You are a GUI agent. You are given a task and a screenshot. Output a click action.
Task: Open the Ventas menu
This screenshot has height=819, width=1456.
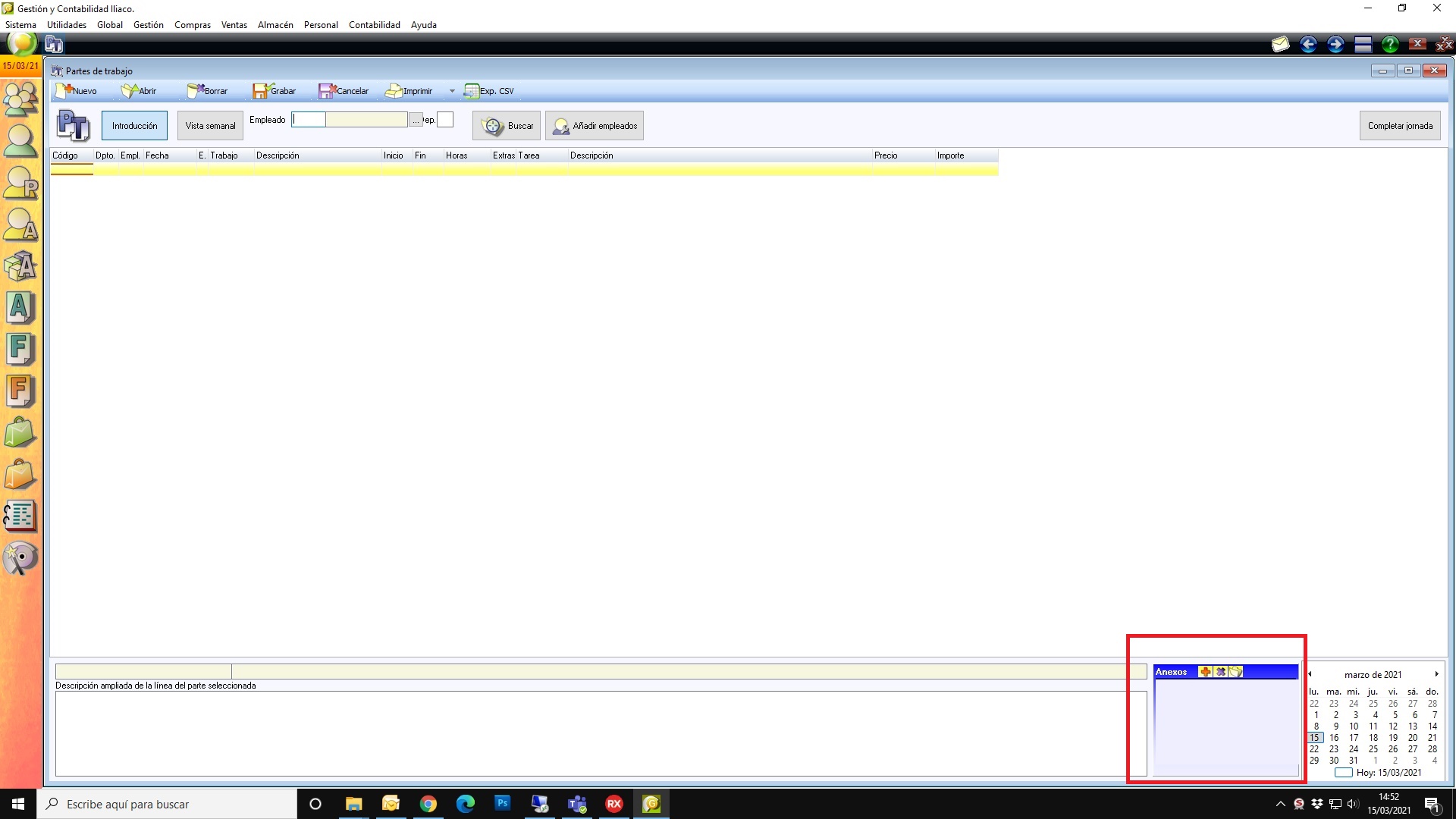coord(234,25)
